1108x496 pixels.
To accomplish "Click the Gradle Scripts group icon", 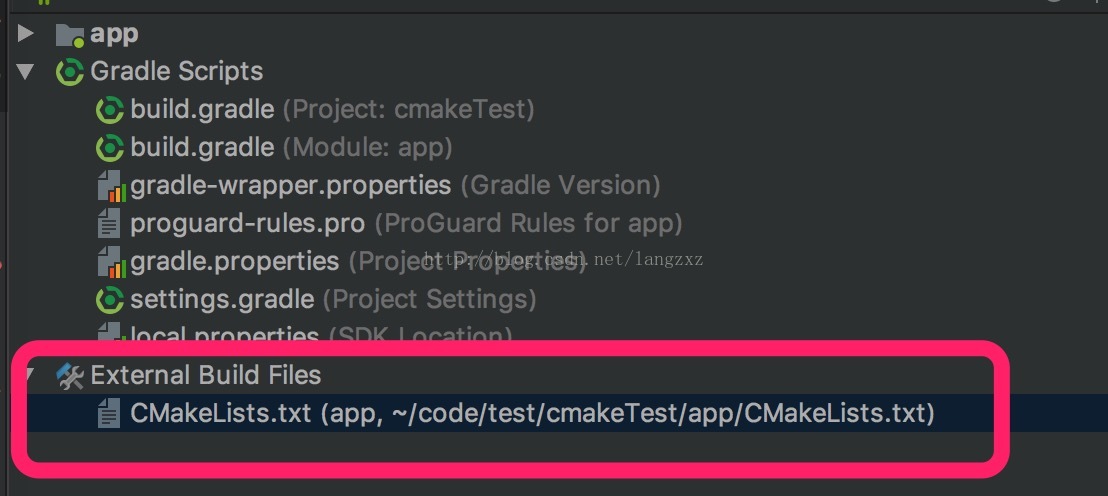I will point(70,72).
